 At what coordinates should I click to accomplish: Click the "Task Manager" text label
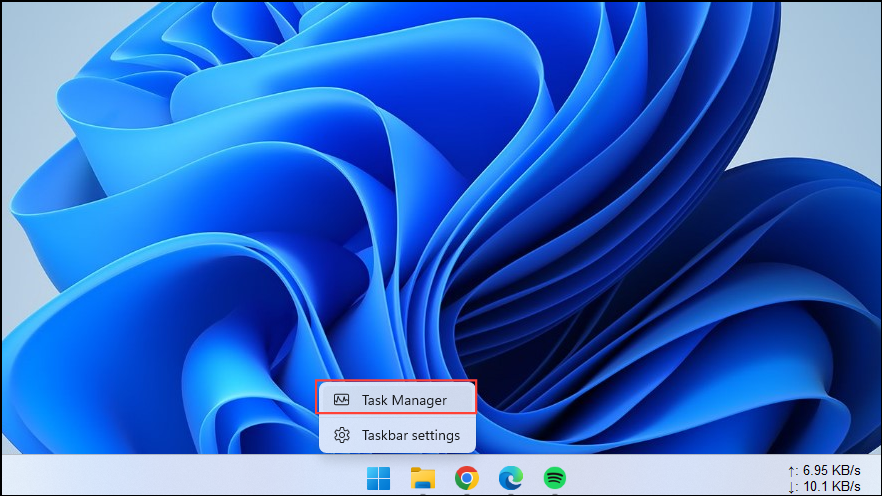click(x=404, y=400)
